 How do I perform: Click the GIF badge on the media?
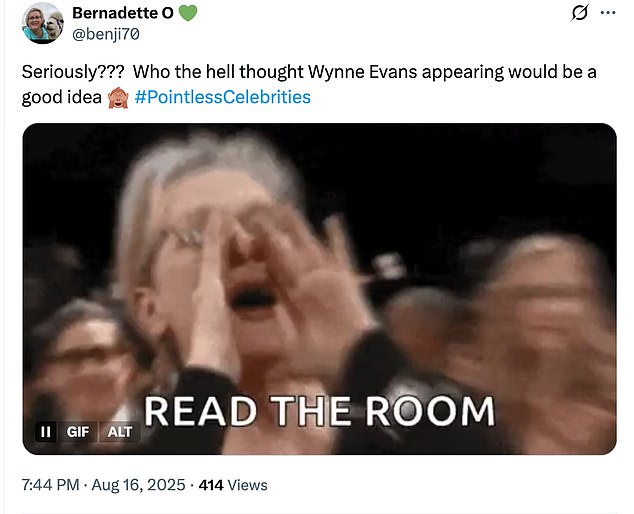[x=78, y=432]
